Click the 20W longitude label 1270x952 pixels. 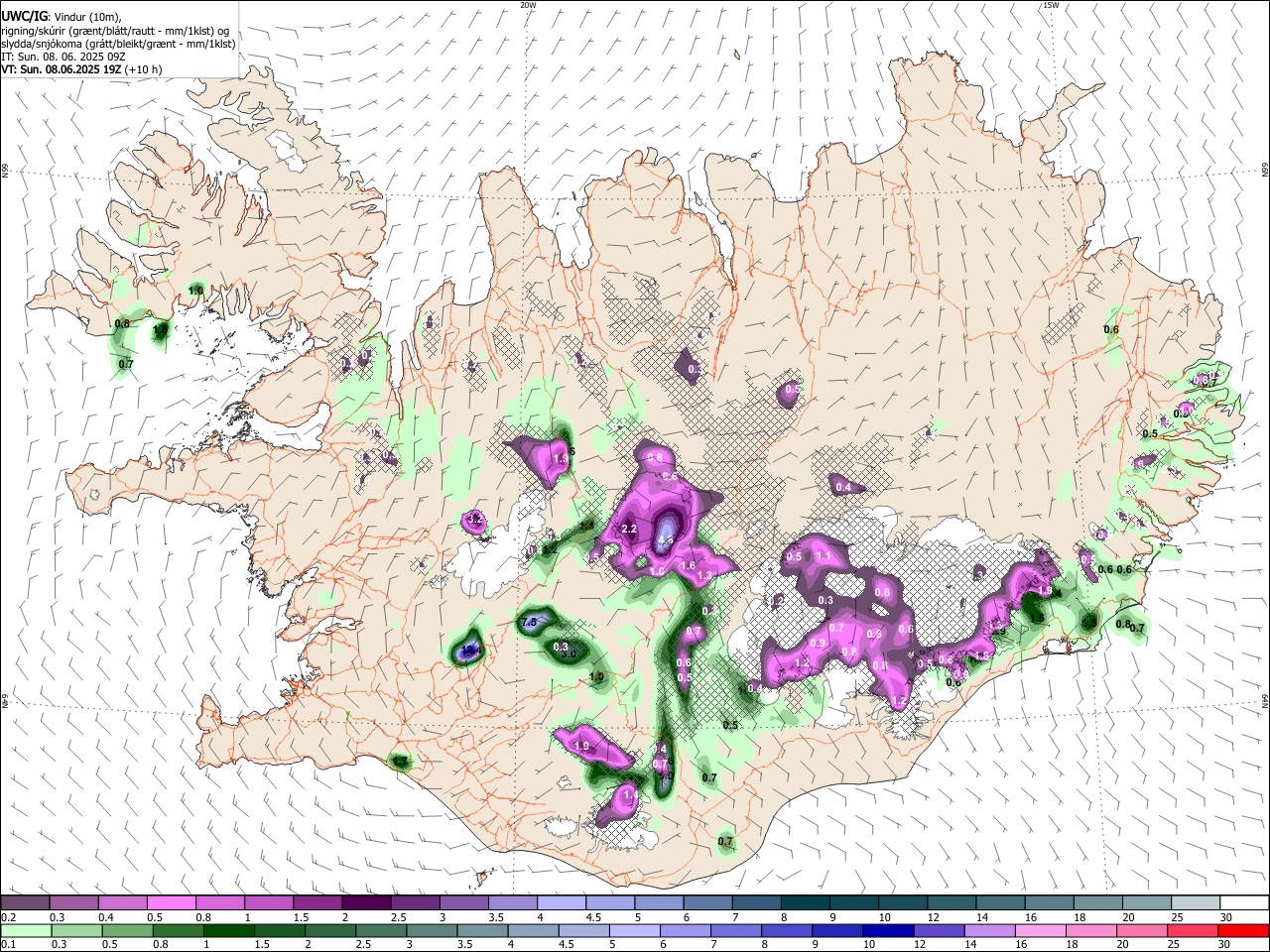(x=528, y=5)
